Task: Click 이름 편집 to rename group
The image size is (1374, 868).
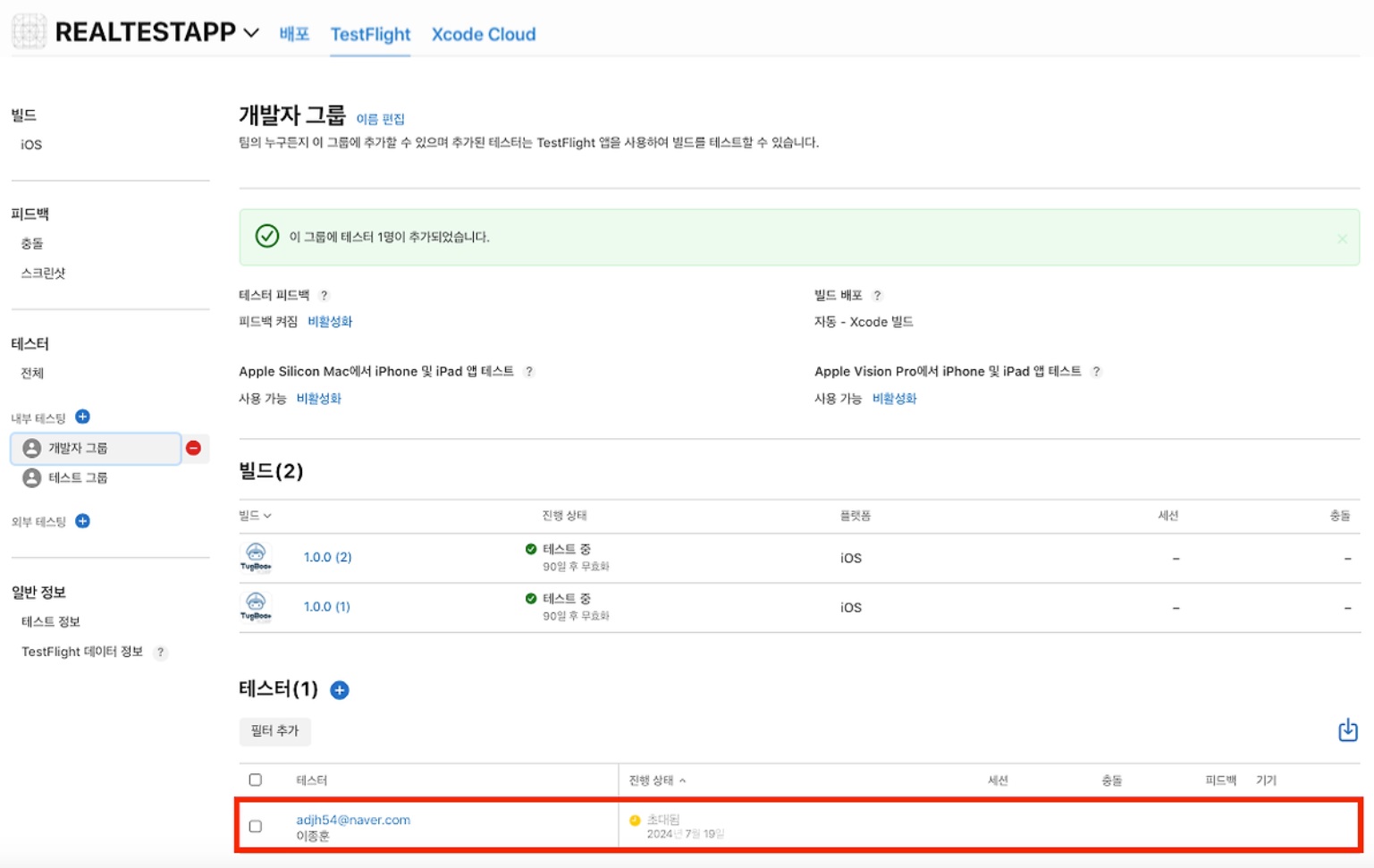Action: (x=380, y=119)
